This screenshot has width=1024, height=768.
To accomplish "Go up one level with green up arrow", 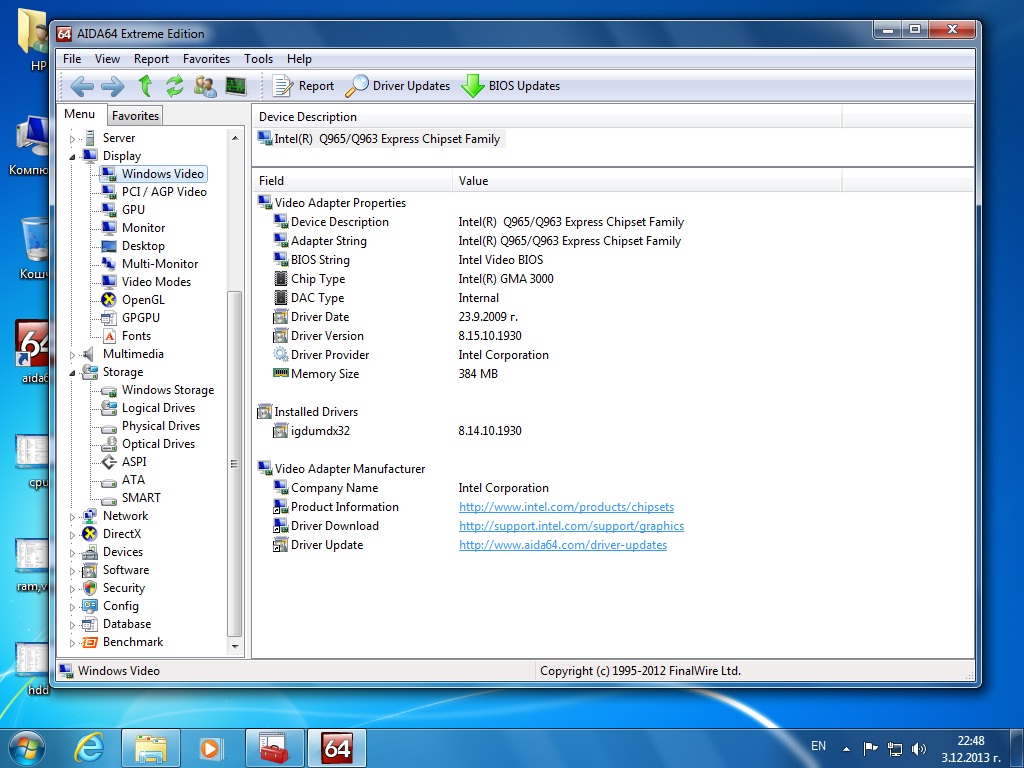I will [145, 86].
